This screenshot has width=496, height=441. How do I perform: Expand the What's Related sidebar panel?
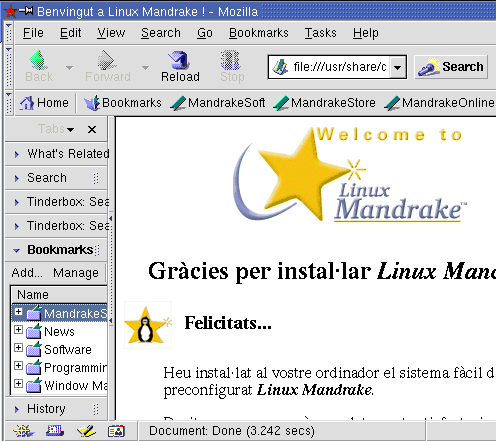pyautogui.click(x=57, y=154)
